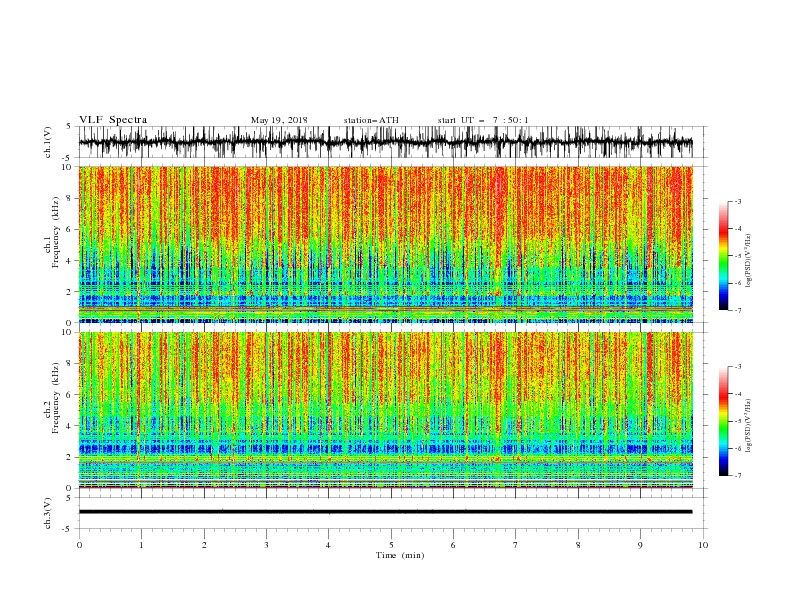This screenshot has width=792, height=612.
Task: Click the "10" kHz tick on ch.2 spectrogram
Action: 68,332
